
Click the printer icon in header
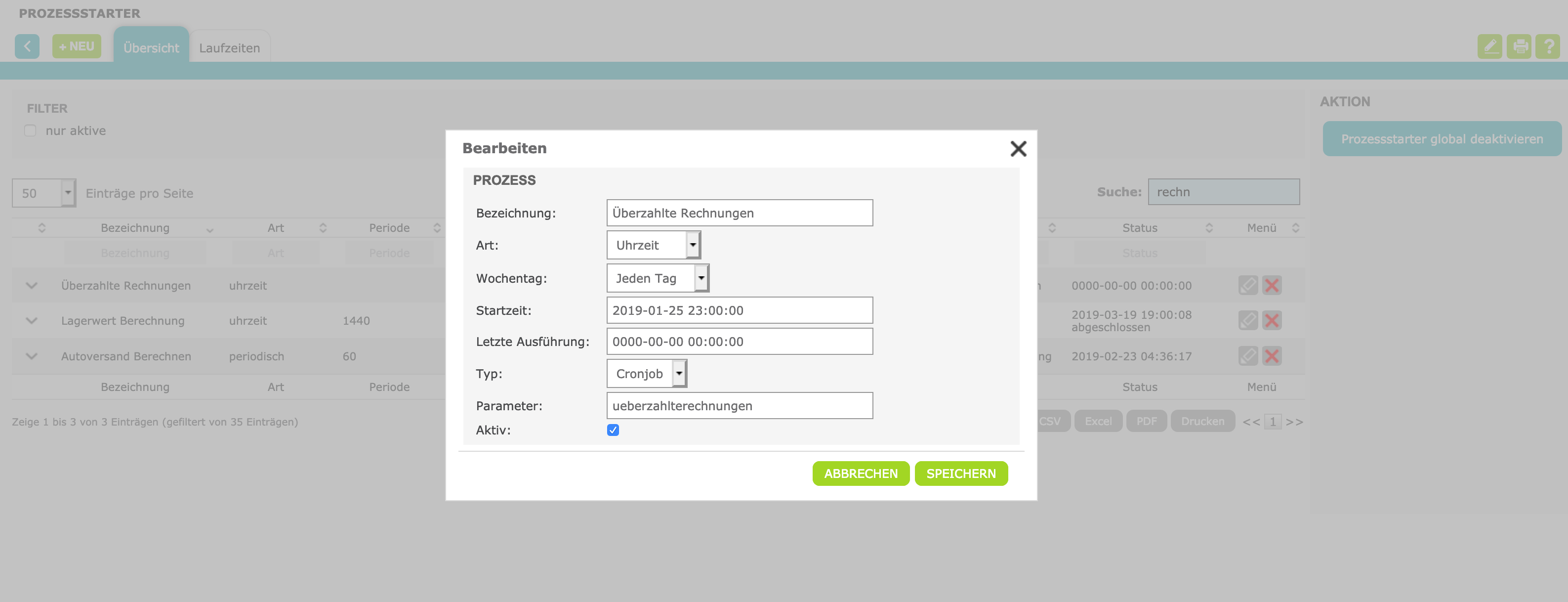pyautogui.click(x=1519, y=47)
